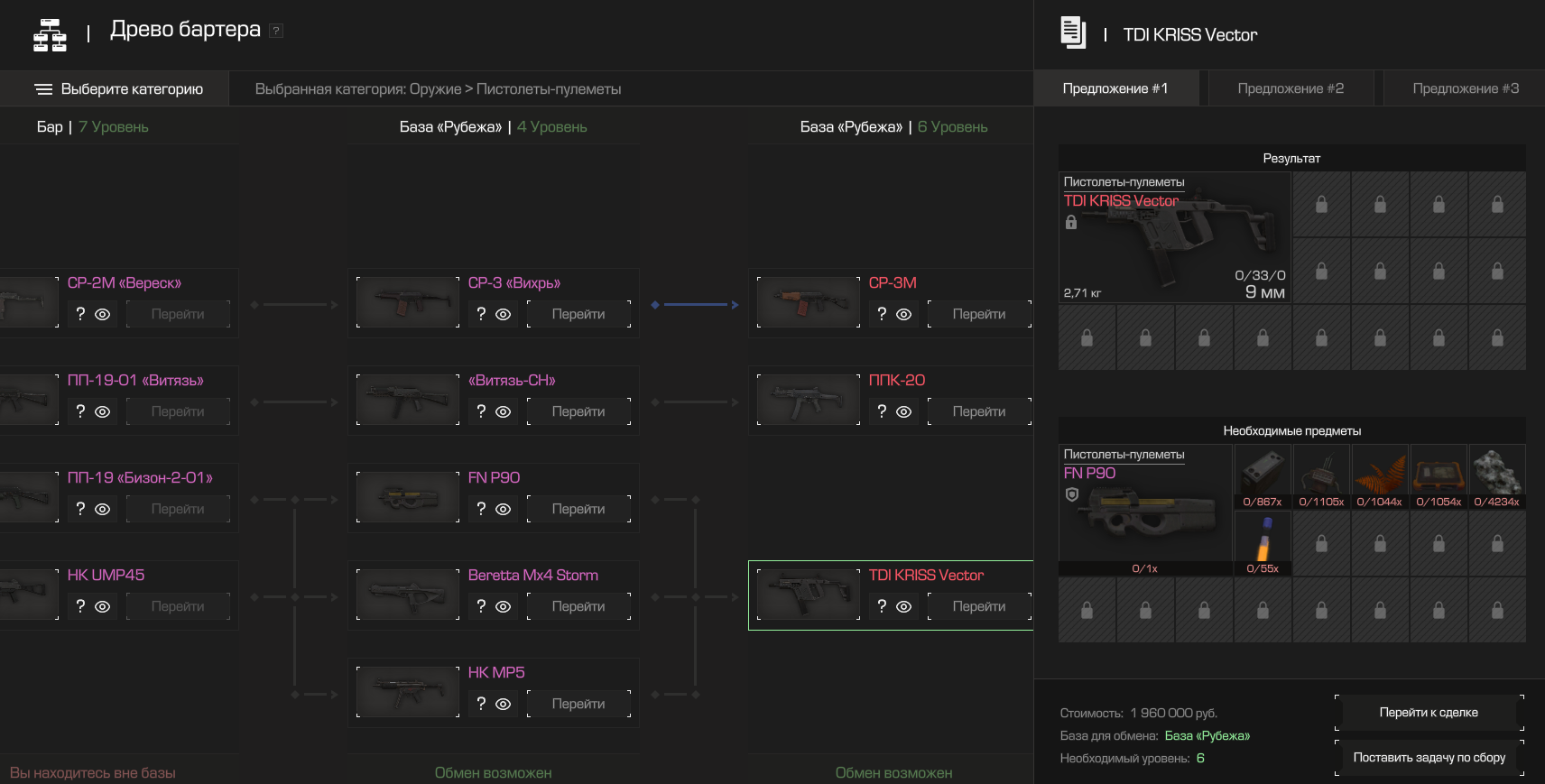Click the required FN P90 item card
This screenshot has height=784, width=1545.
(1145, 511)
